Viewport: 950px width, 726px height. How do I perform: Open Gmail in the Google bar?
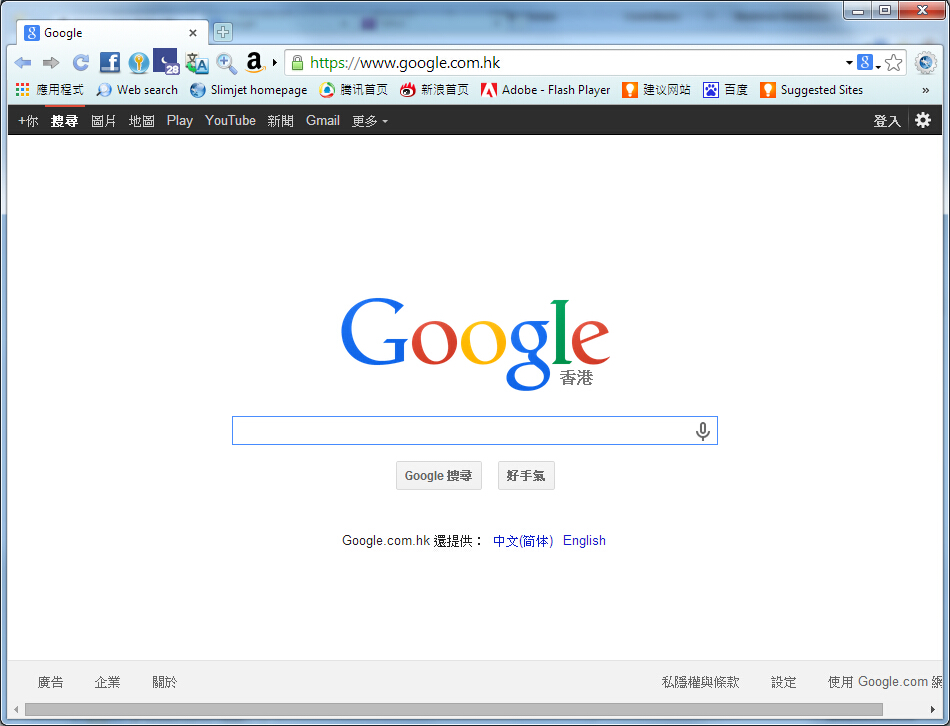click(323, 121)
